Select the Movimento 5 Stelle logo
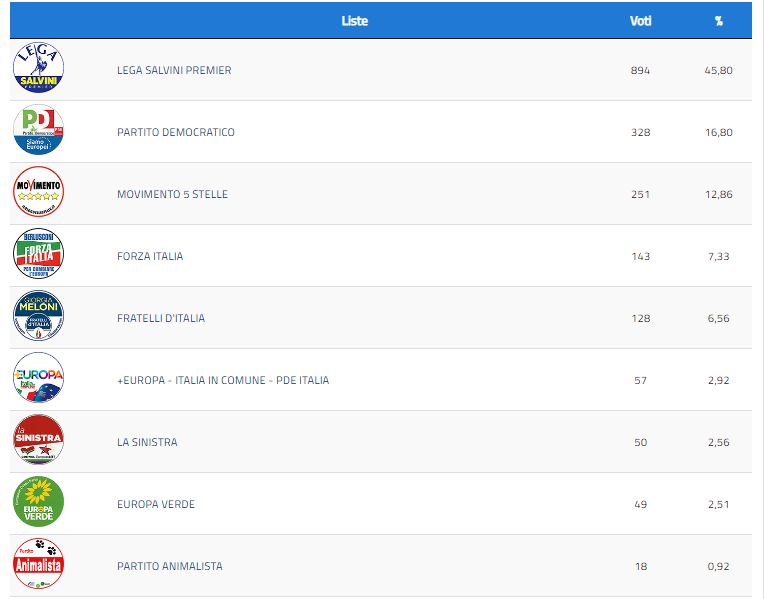Screen dimensions: 764x599 click(x=38, y=194)
